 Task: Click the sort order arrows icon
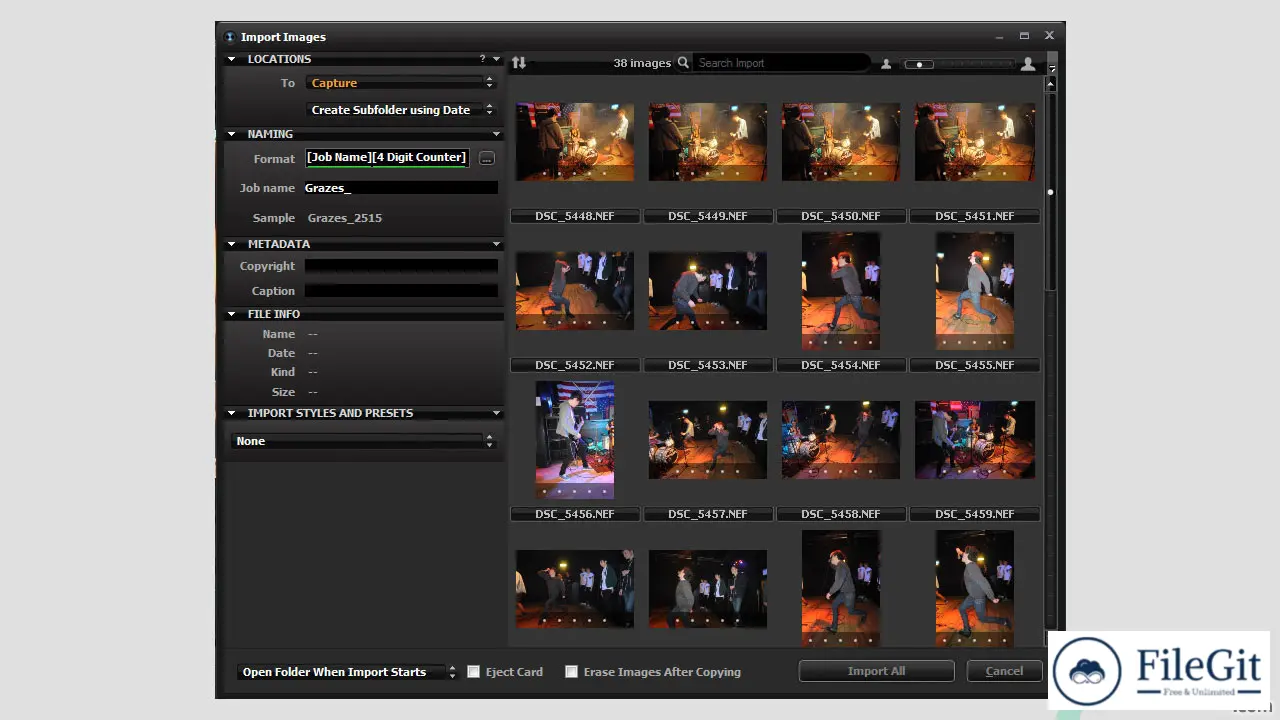(x=518, y=63)
